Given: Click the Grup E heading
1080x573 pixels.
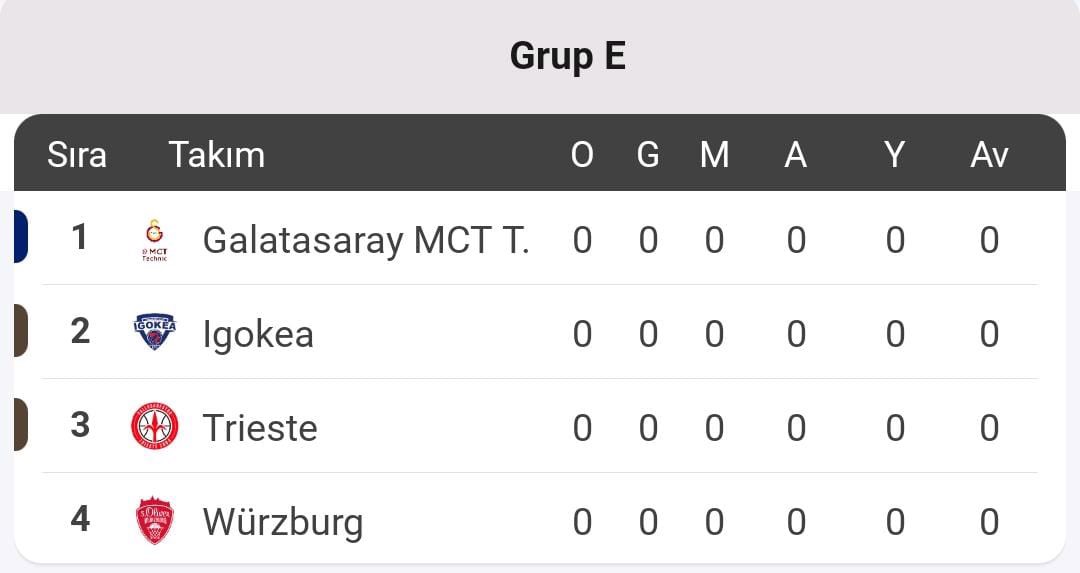Looking at the screenshot, I should (x=568, y=56).
